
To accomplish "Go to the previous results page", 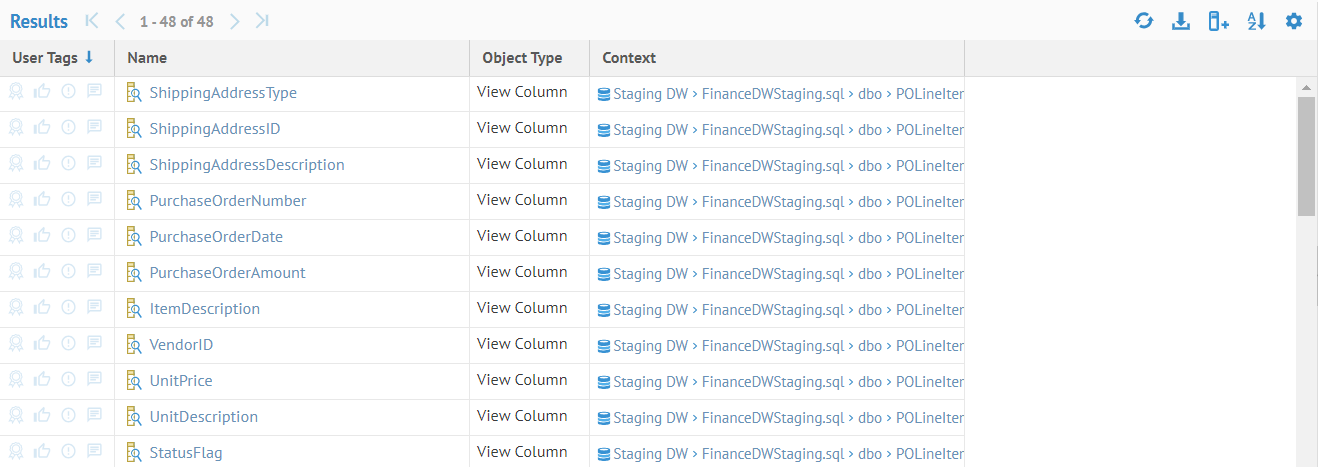I will [120, 21].
